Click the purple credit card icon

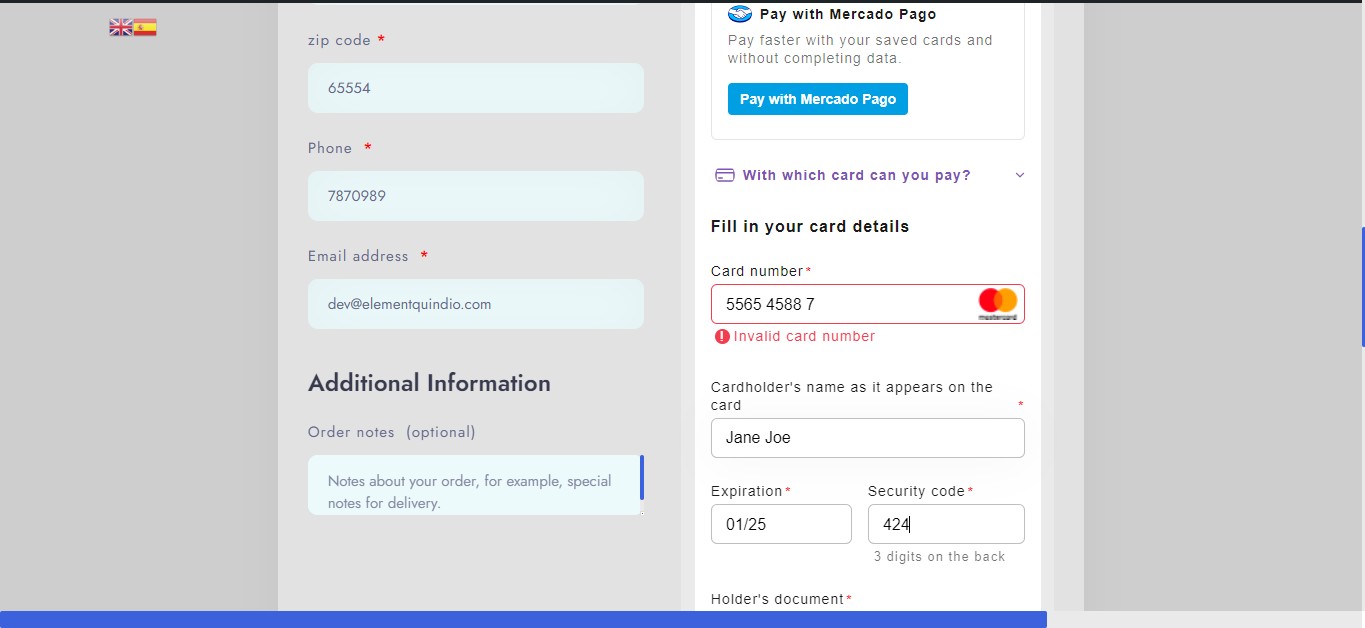724,174
